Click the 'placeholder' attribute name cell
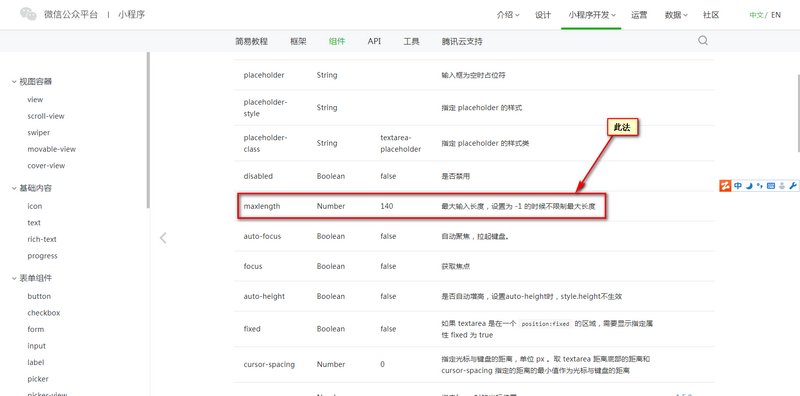 click(x=264, y=75)
